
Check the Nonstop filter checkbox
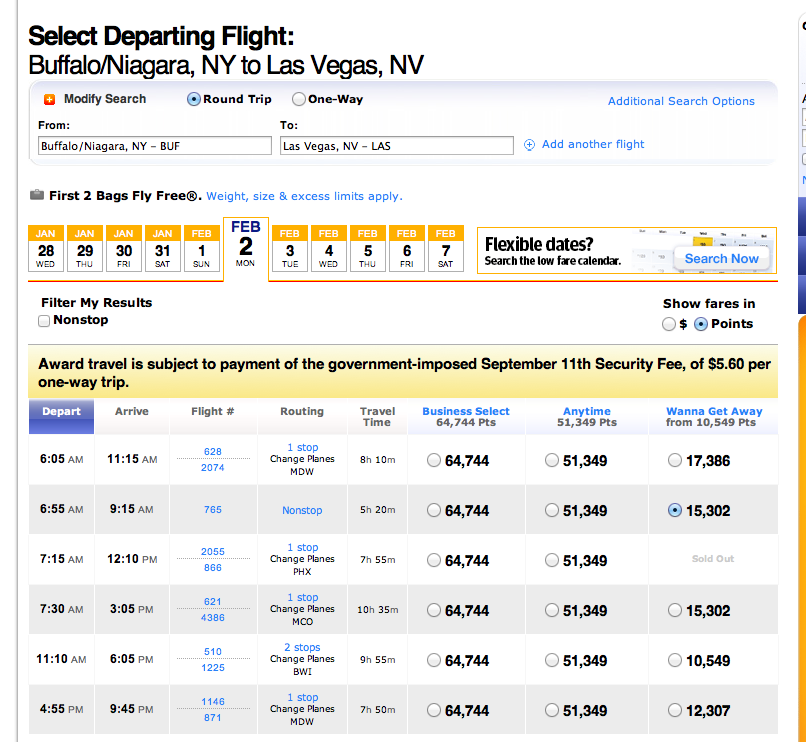(x=44, y=321)
